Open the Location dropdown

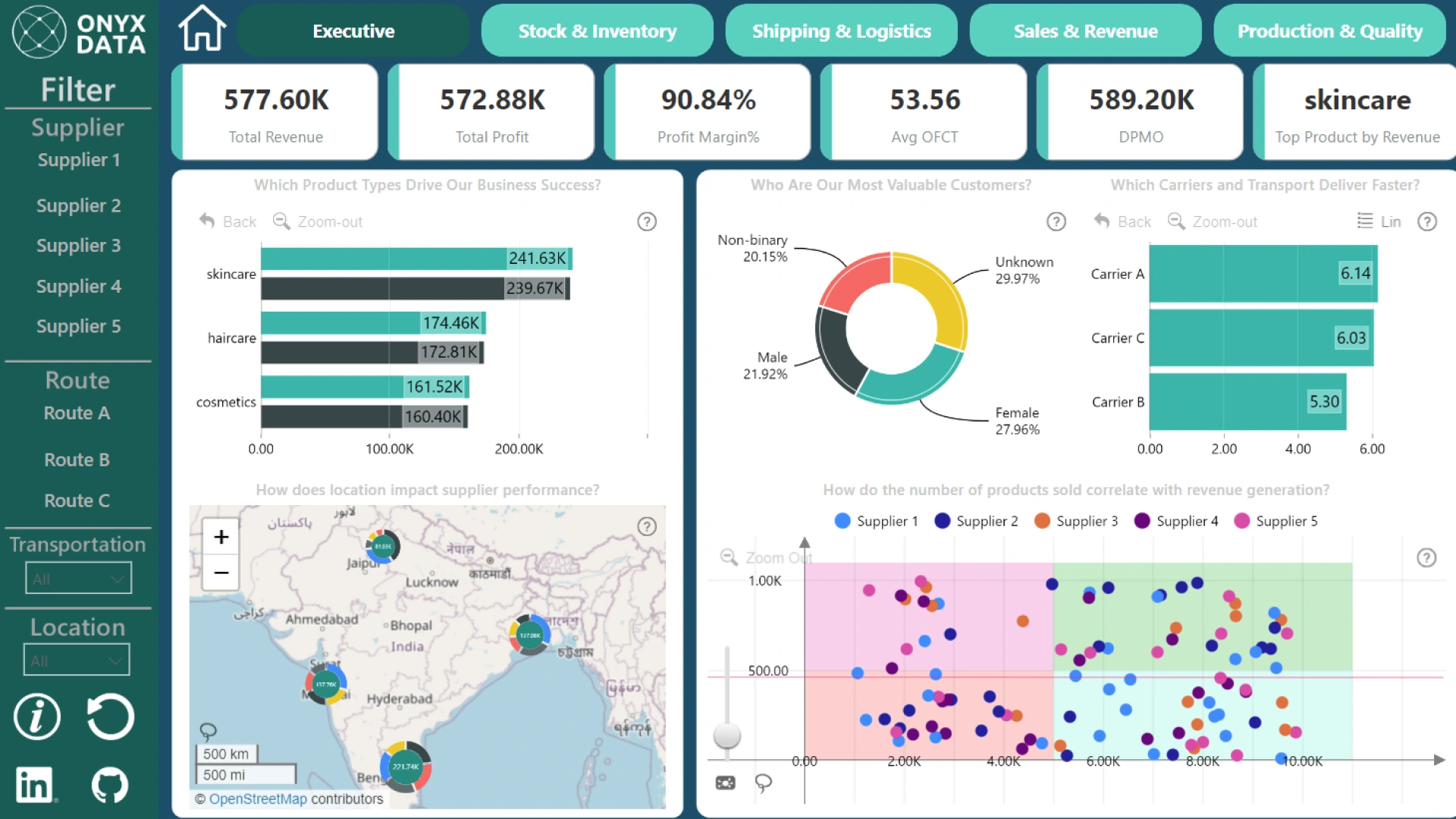tap(77, 660)
